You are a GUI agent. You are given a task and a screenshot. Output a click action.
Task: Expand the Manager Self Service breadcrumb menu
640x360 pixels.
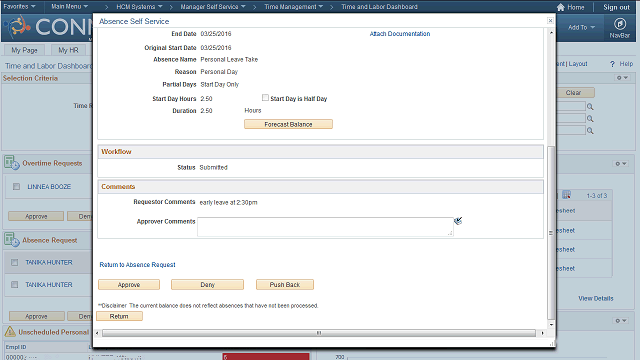(x=213, y=7)
